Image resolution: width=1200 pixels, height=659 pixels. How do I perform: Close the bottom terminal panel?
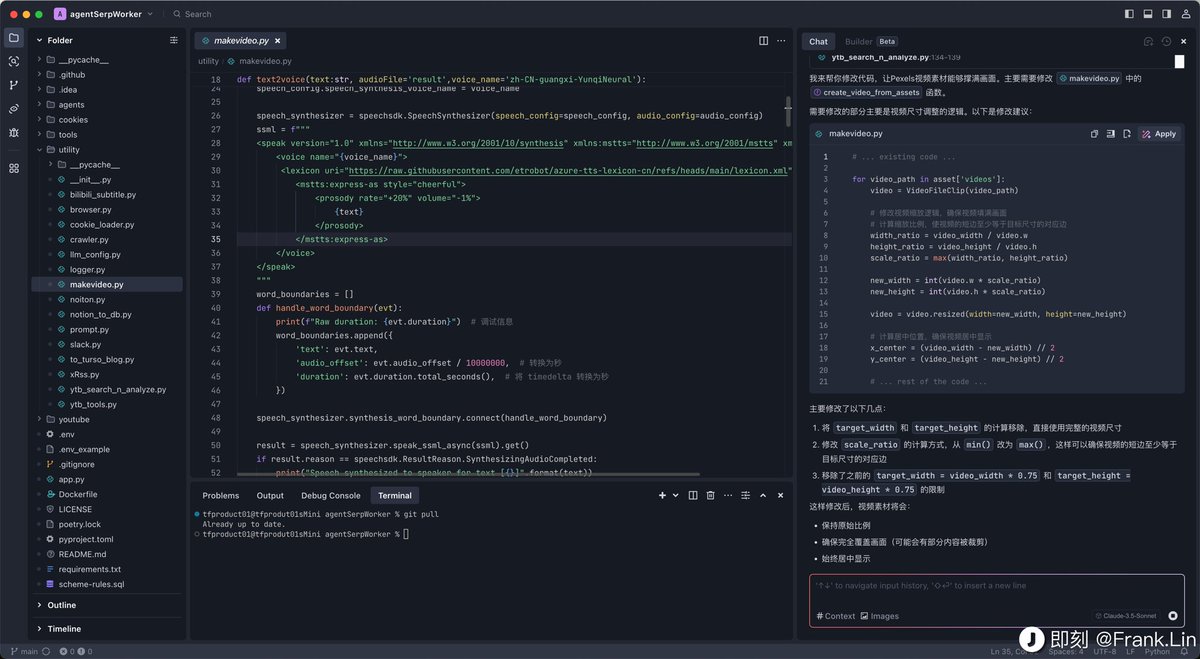(781, 495)
